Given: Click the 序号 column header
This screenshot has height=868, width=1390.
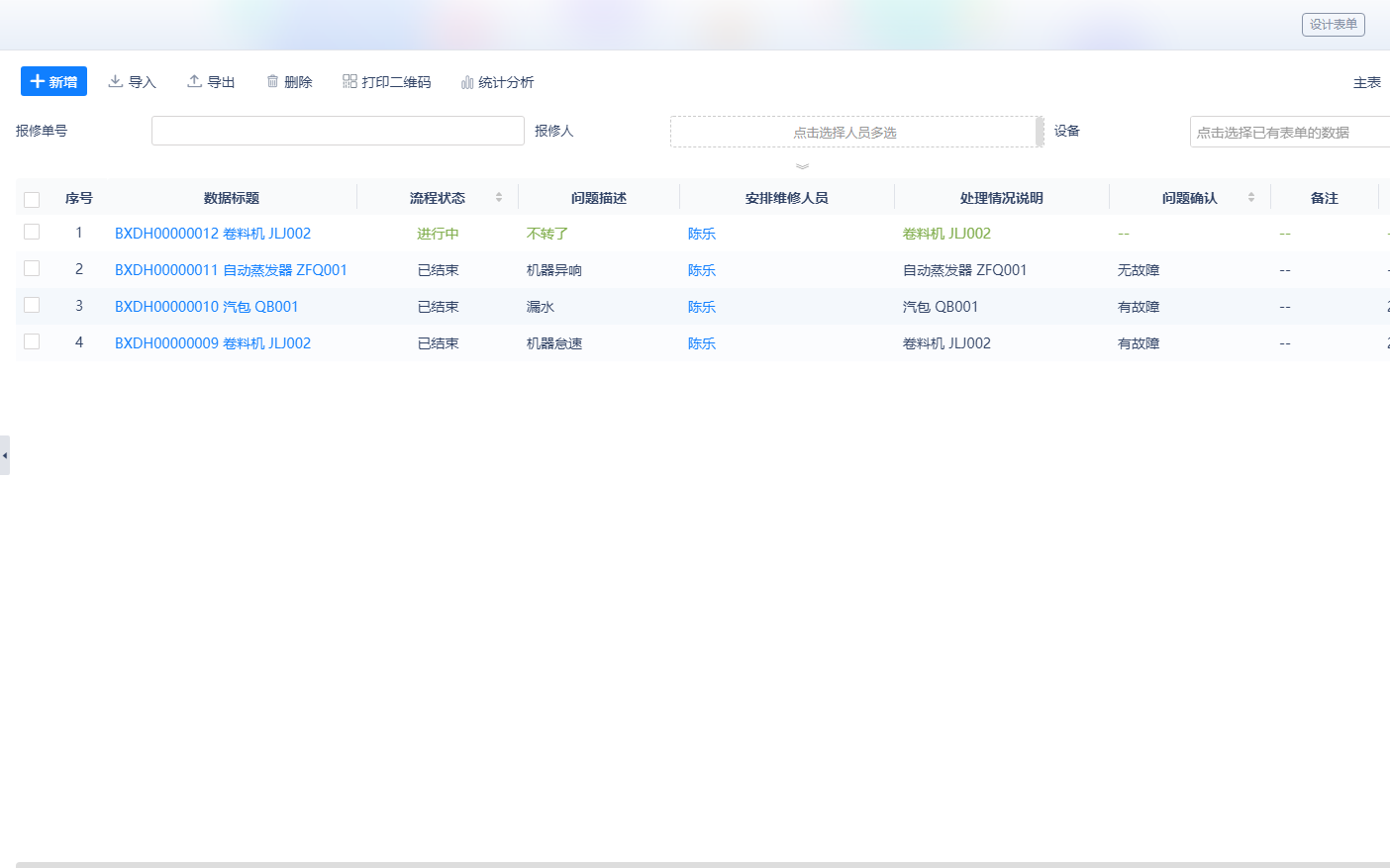Looking at the screenshot, I should click(79, 198).
